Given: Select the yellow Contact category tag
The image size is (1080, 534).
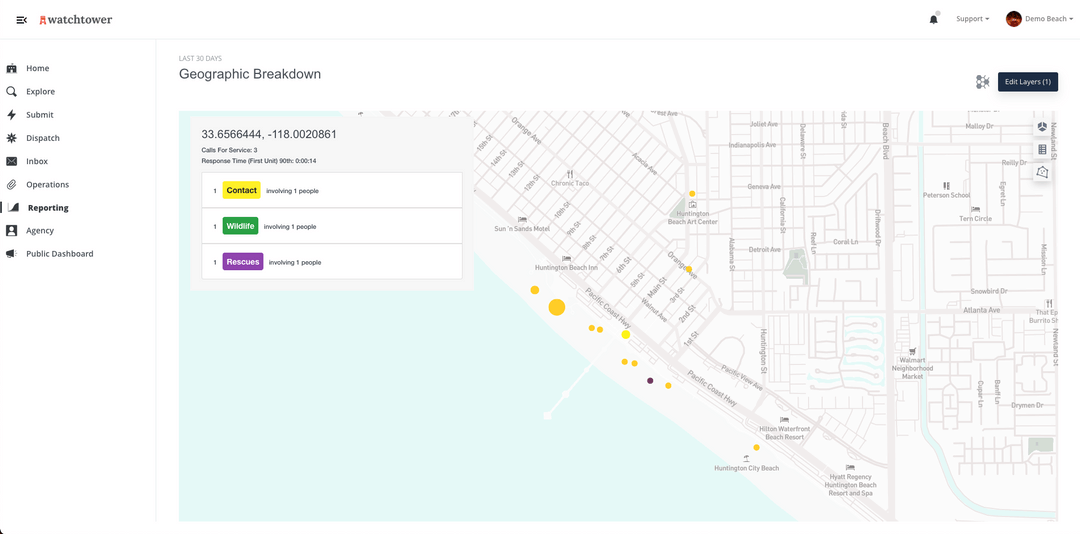Looking at the screenshot, I should [x=241, y=190].
